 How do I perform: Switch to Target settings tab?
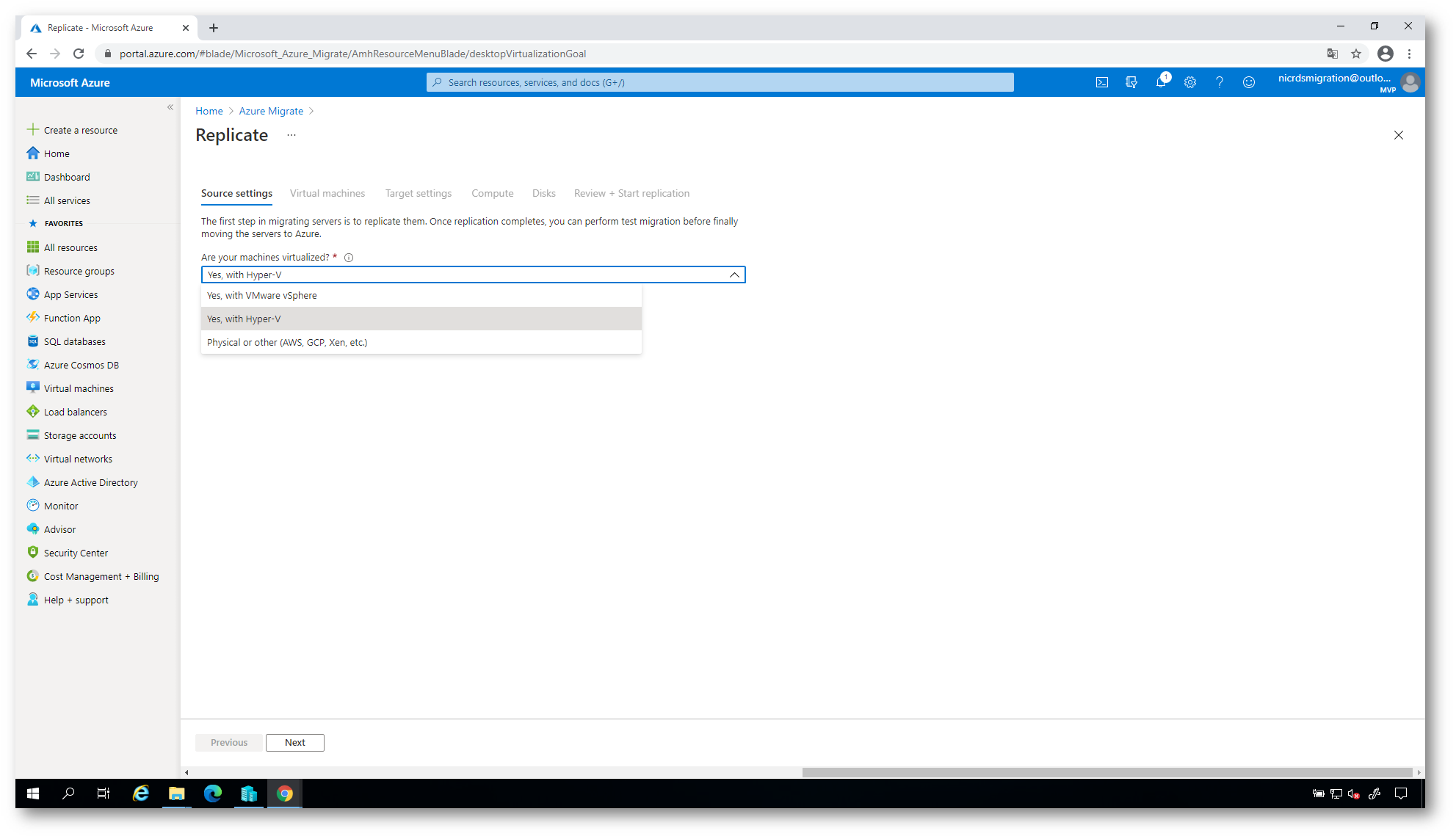click(419, 194)
